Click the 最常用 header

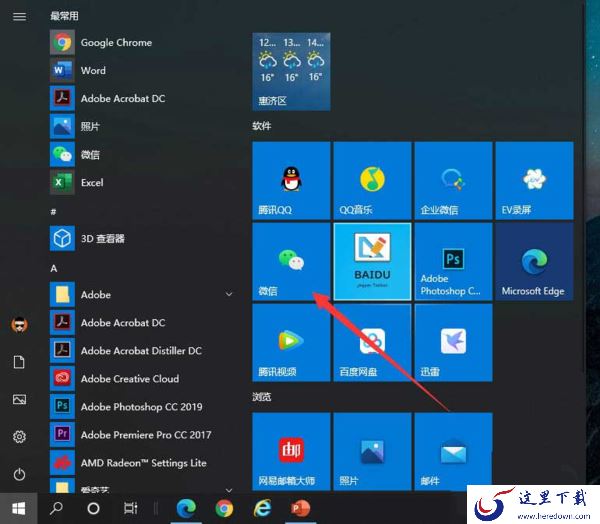[x=64, y=16]
